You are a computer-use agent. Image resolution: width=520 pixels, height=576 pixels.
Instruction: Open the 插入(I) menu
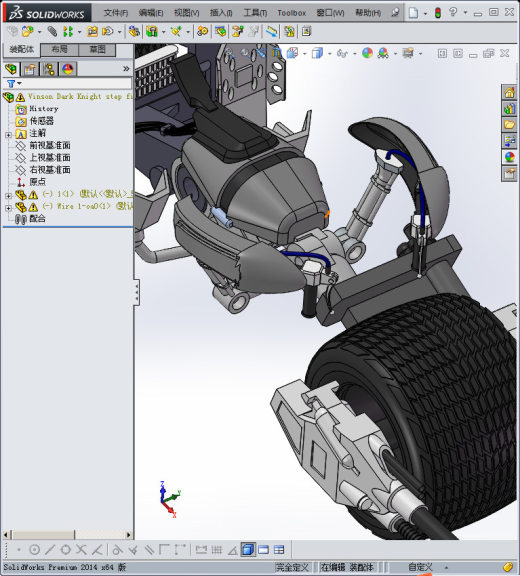click(x=221, y=13)
